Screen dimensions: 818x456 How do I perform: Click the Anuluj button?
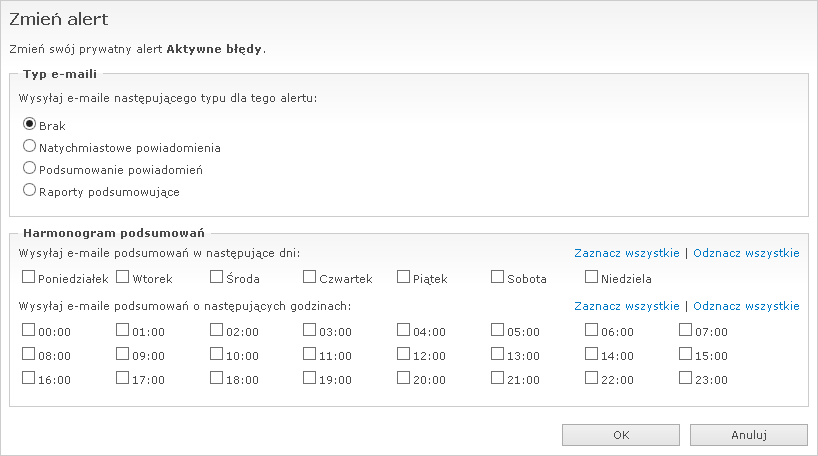[748, 435]
